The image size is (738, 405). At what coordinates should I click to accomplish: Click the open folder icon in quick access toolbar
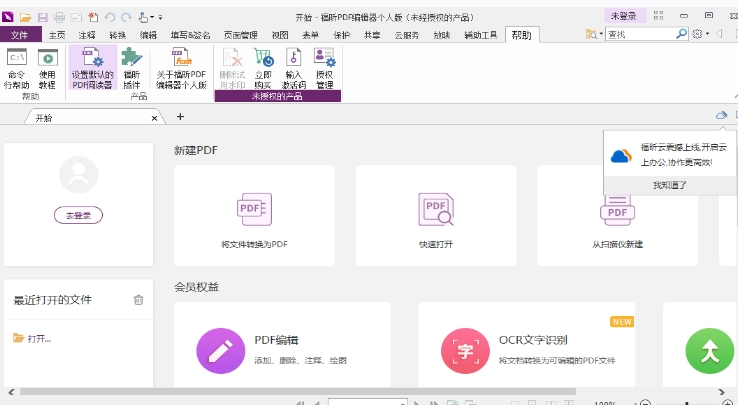pos(25,18)
